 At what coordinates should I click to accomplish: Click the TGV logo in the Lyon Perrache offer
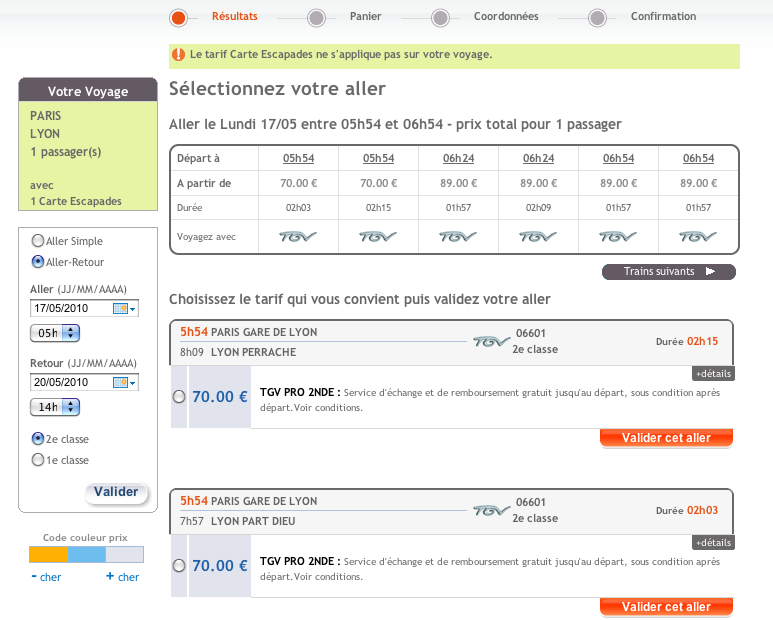(491, 342)
